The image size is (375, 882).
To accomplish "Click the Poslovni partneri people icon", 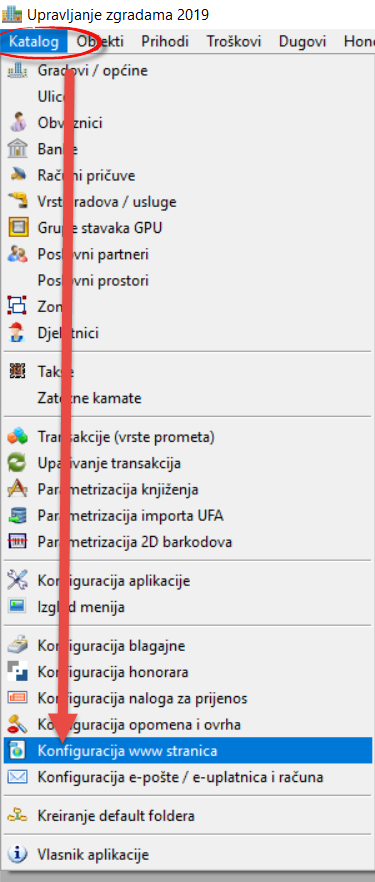I will [16, 254].
